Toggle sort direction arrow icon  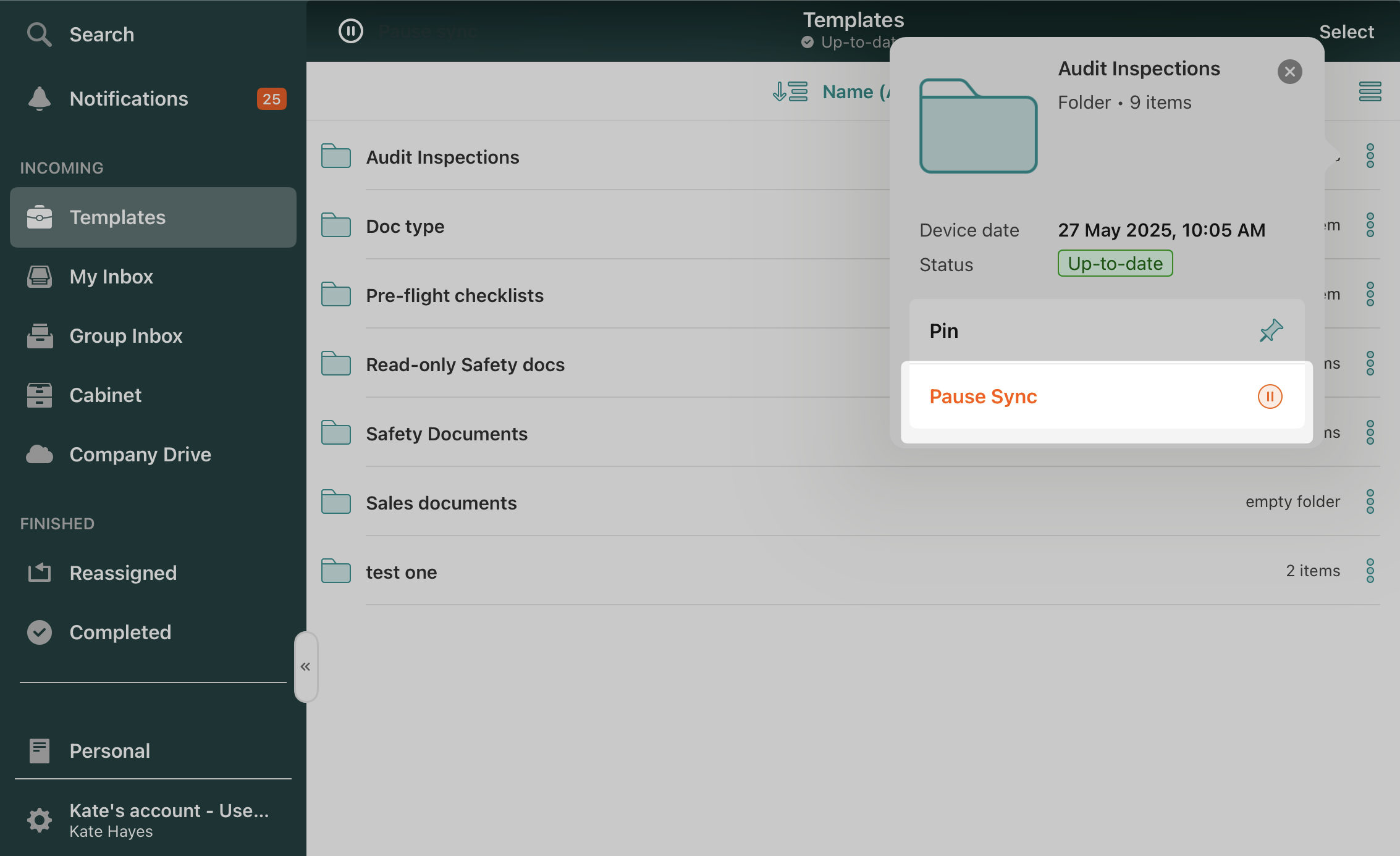coord(790,91)
